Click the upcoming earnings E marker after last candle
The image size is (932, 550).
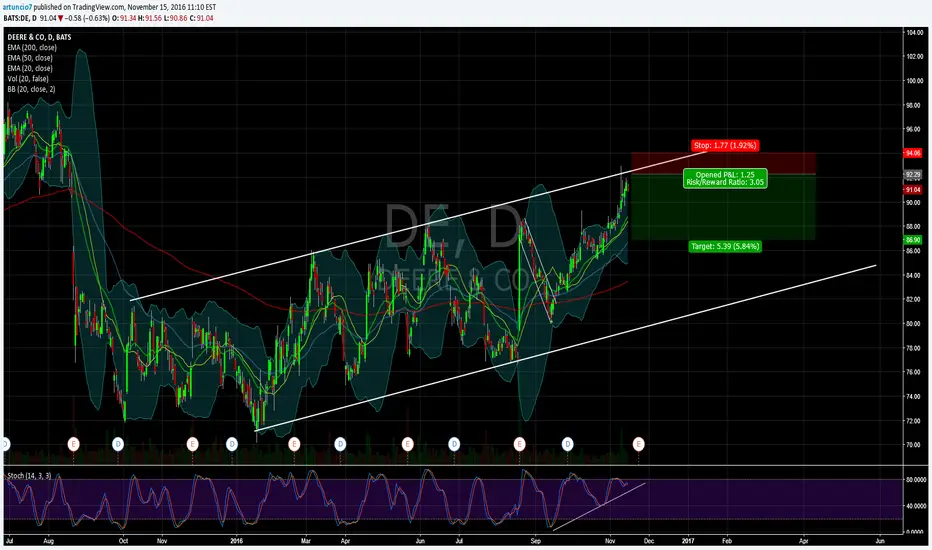point(638,444)
